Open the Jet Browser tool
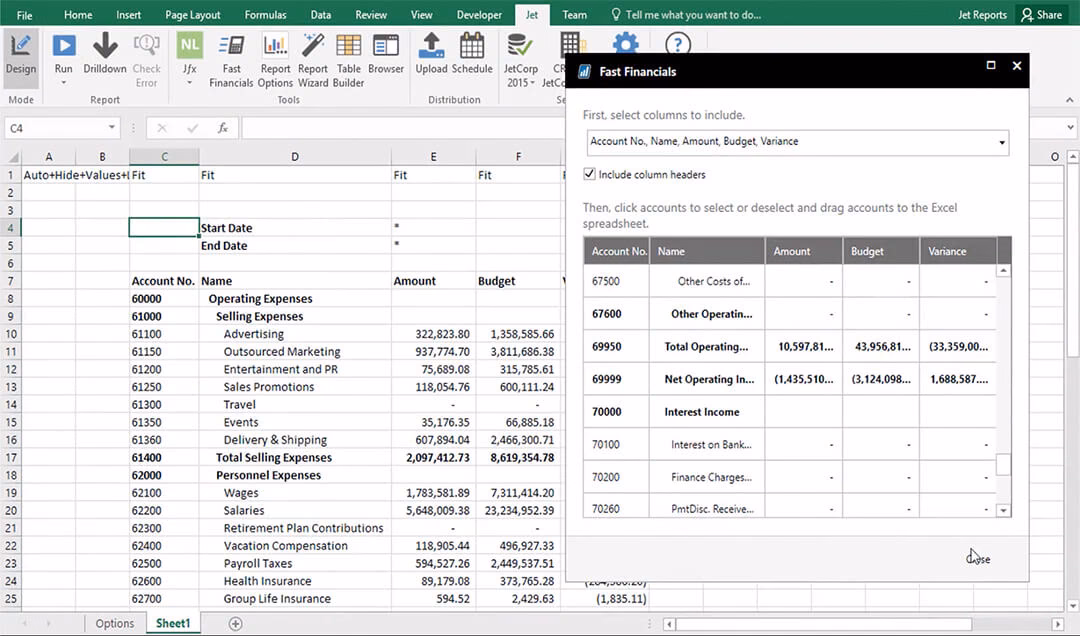Image resolution: width=1080 pixels, height=636 pixels. pyautogui.click(x=386, y=54)
